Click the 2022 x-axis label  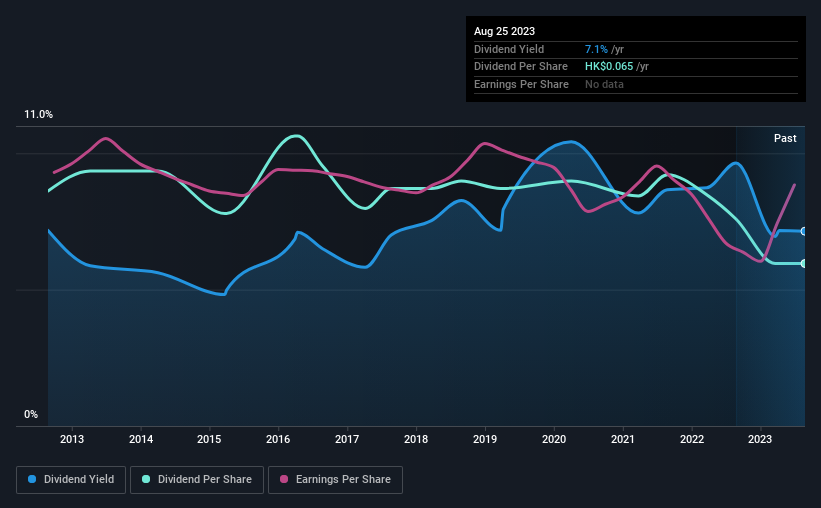pos(692,439)
